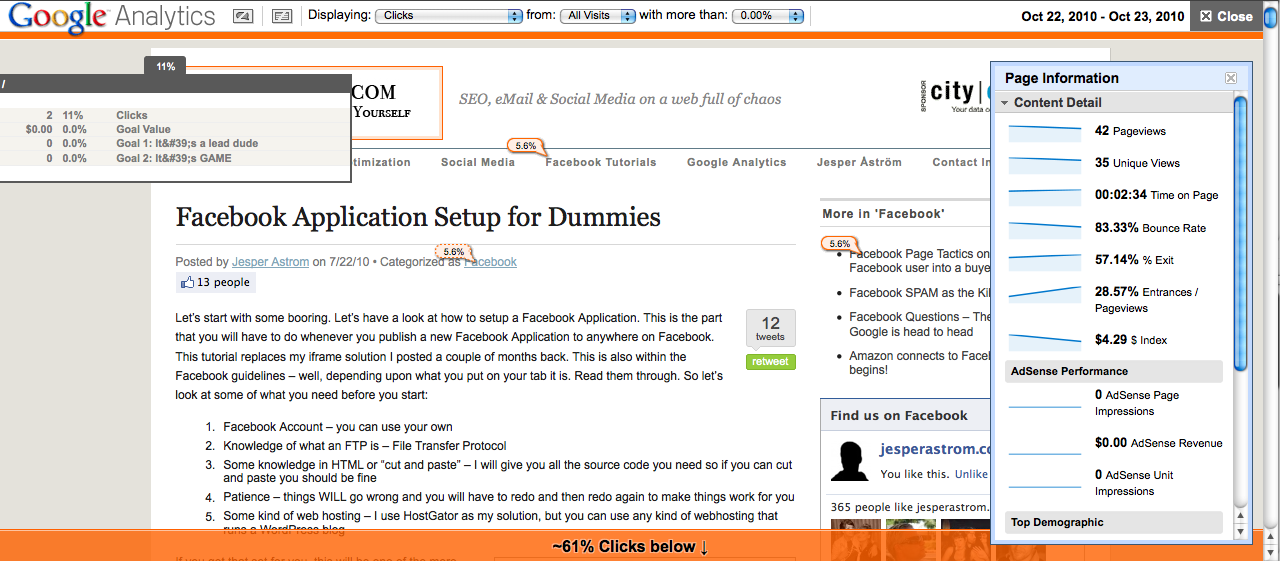Click the 5.6% bubble above Facebook Tutorials
The image size is (1280, 561).
pos(526,146)
